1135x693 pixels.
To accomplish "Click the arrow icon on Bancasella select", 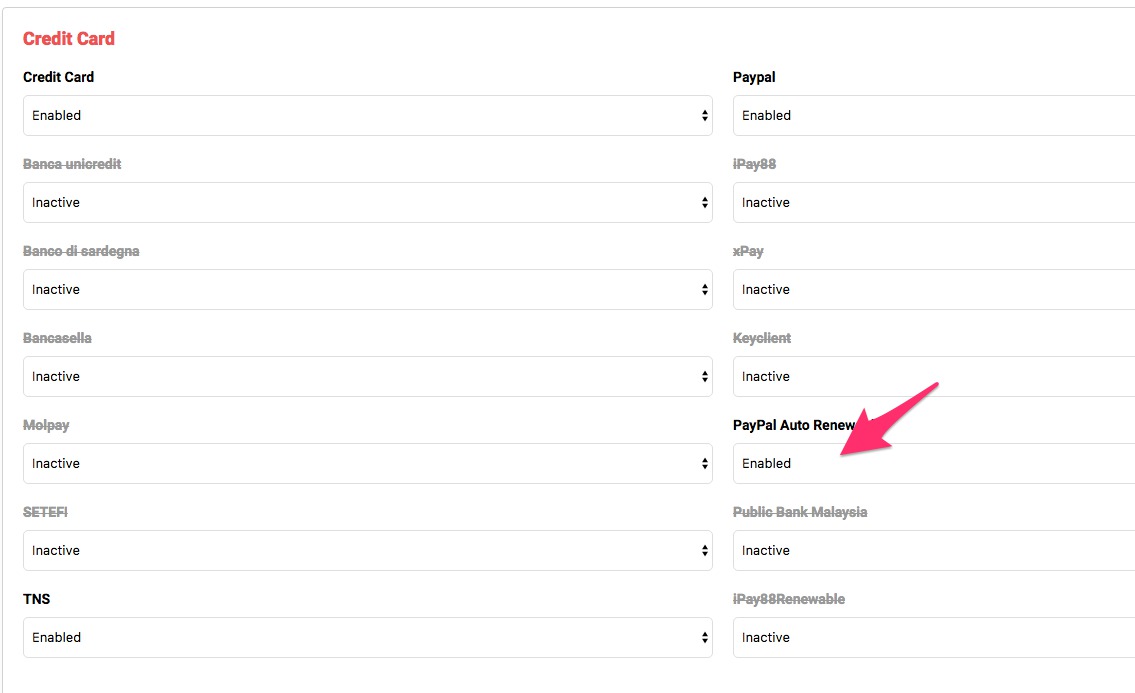I will (x=705, y=377).
